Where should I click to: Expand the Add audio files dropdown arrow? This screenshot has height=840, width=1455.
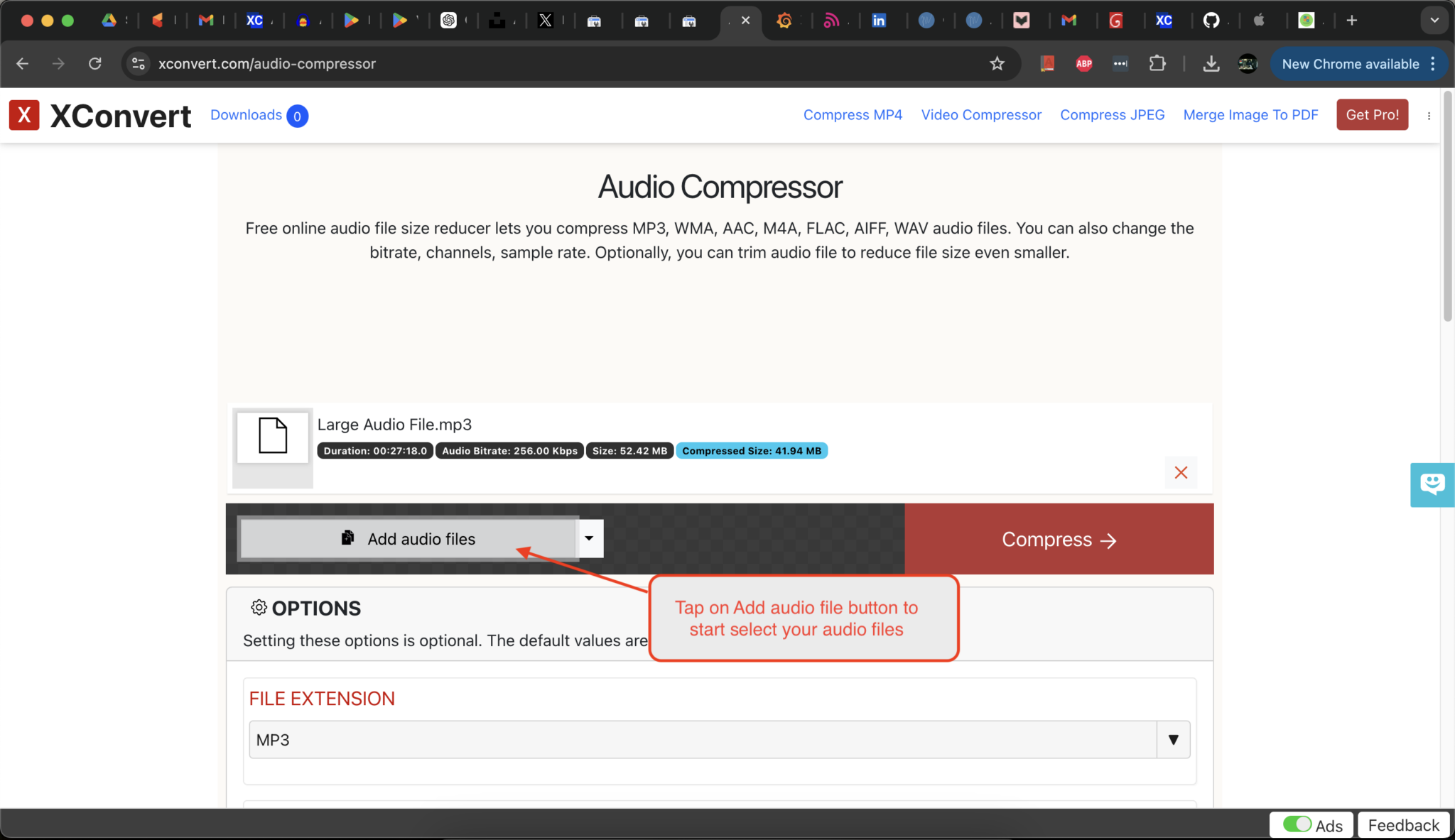(589, 538)
